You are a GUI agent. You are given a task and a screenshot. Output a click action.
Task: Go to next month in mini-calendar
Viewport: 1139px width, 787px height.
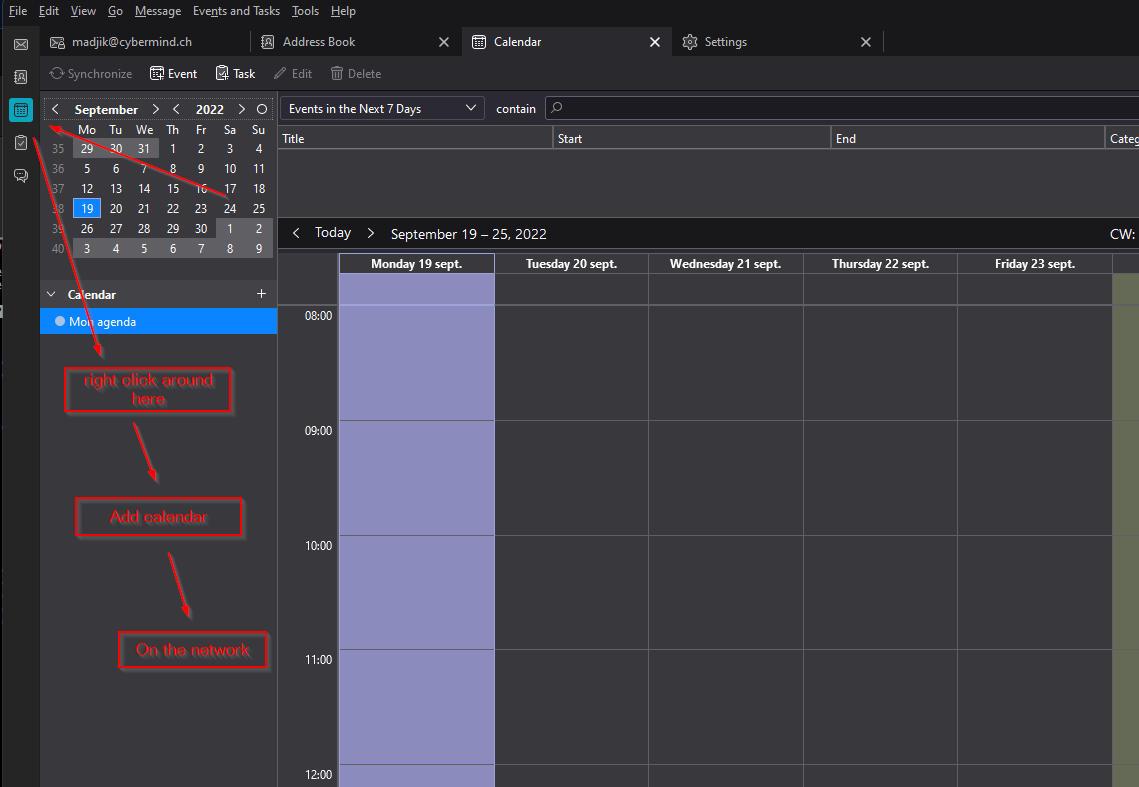(x=155, y=109)
